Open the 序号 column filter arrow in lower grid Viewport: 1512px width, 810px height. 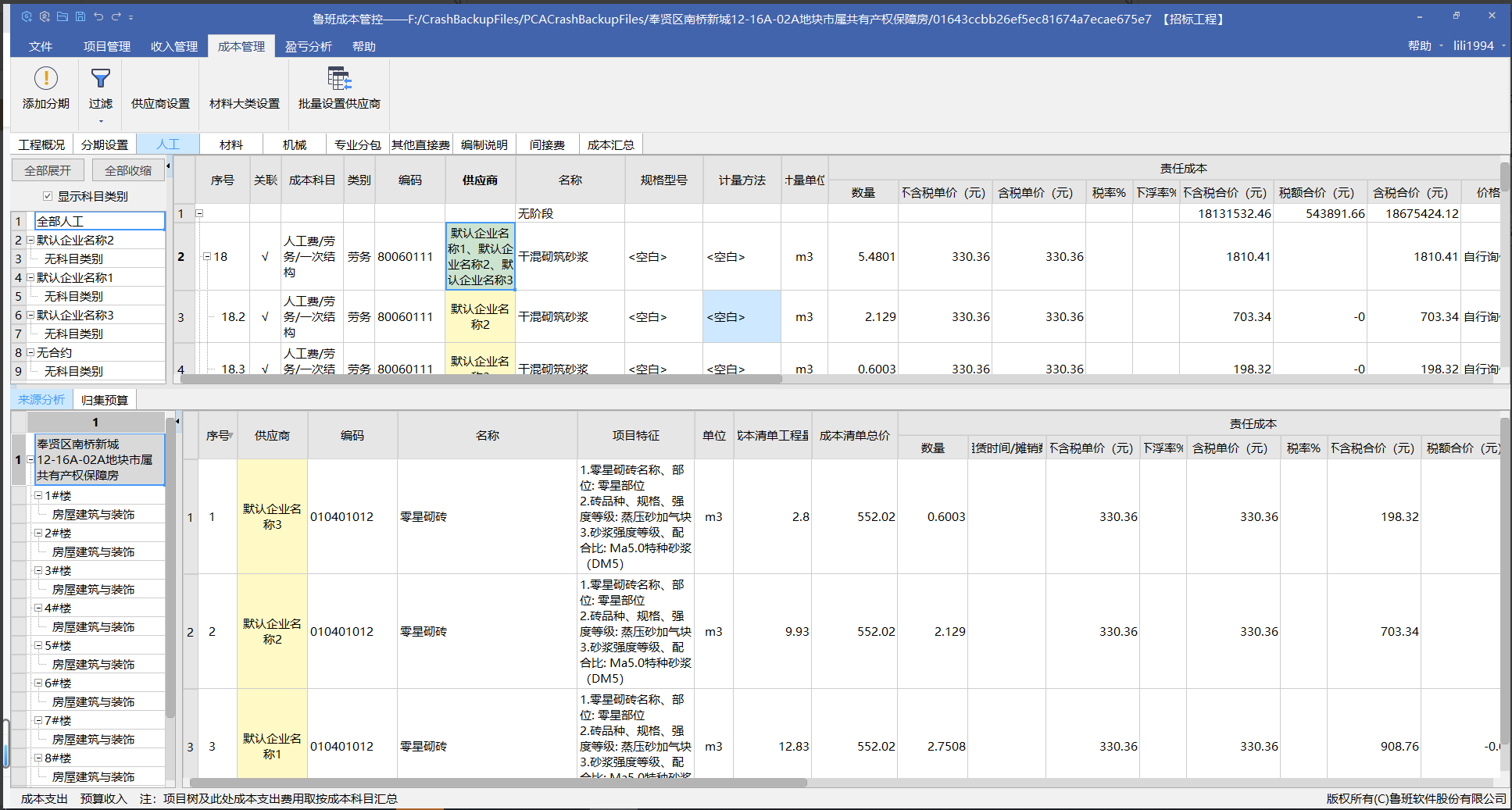click(232, 436)
